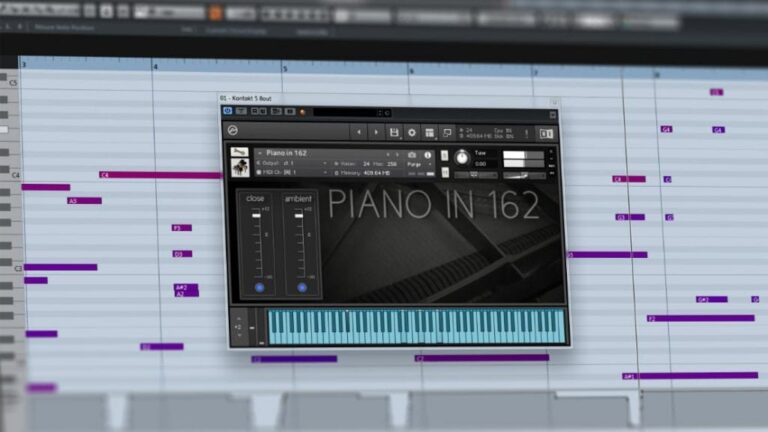
Task: Open the Kontakt save floppy-disk menu
Action: pyautogui.click(x=394, y=132)
